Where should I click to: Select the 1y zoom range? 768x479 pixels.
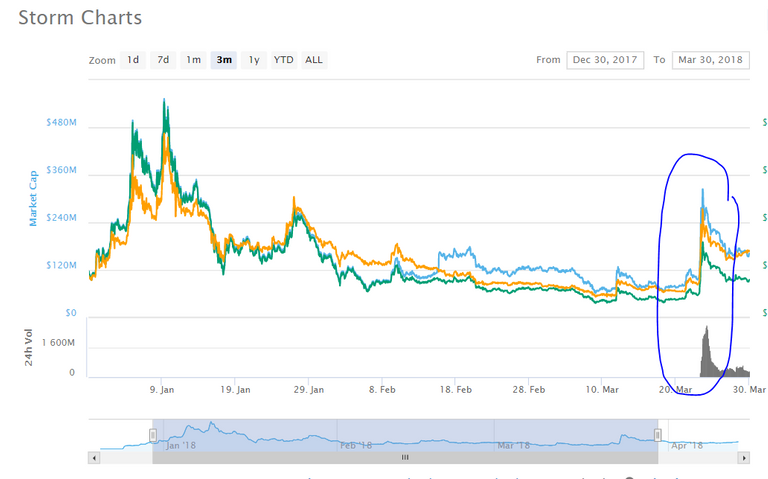(x=254, y=60)
